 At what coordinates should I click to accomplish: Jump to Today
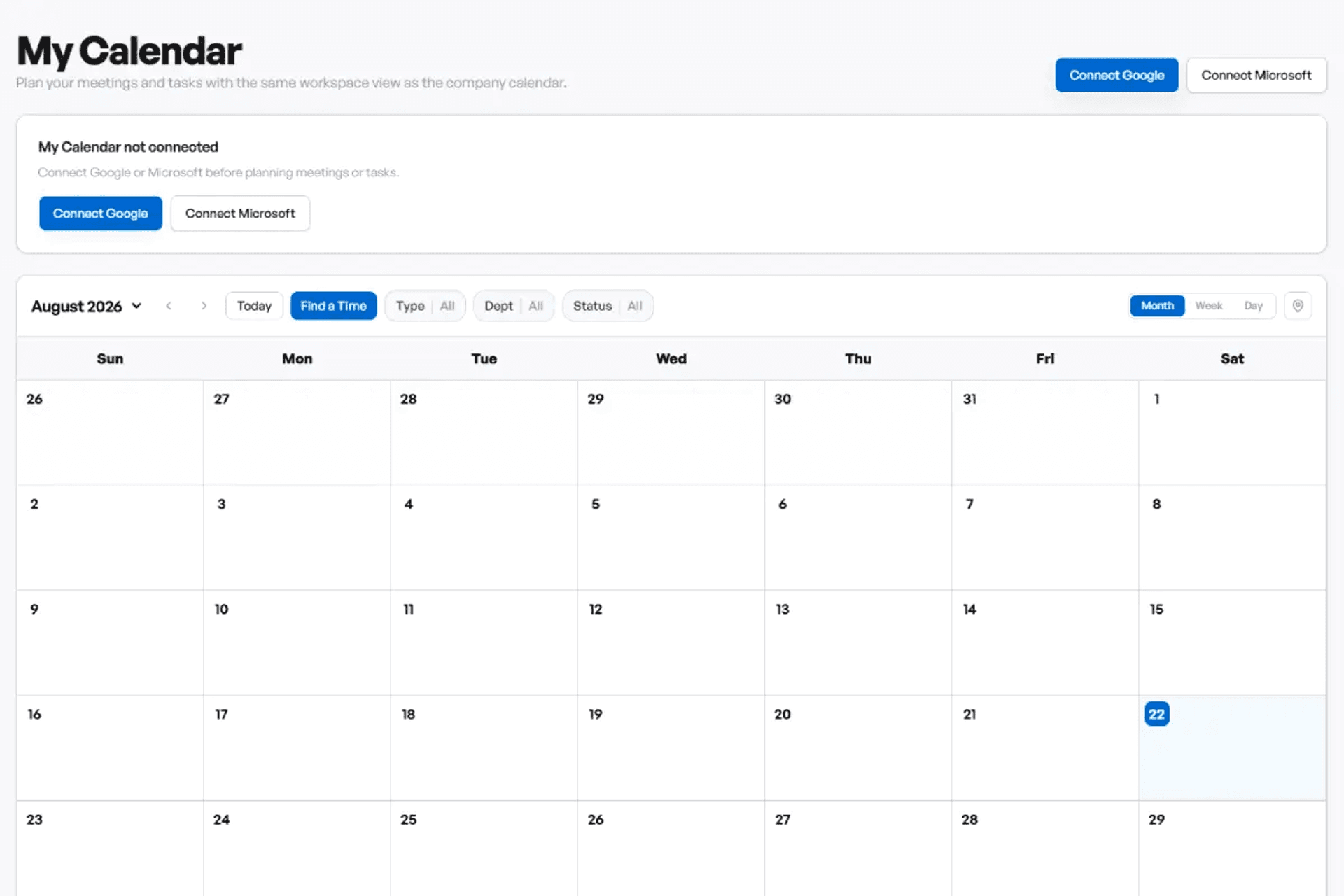[x=254, y=306]
